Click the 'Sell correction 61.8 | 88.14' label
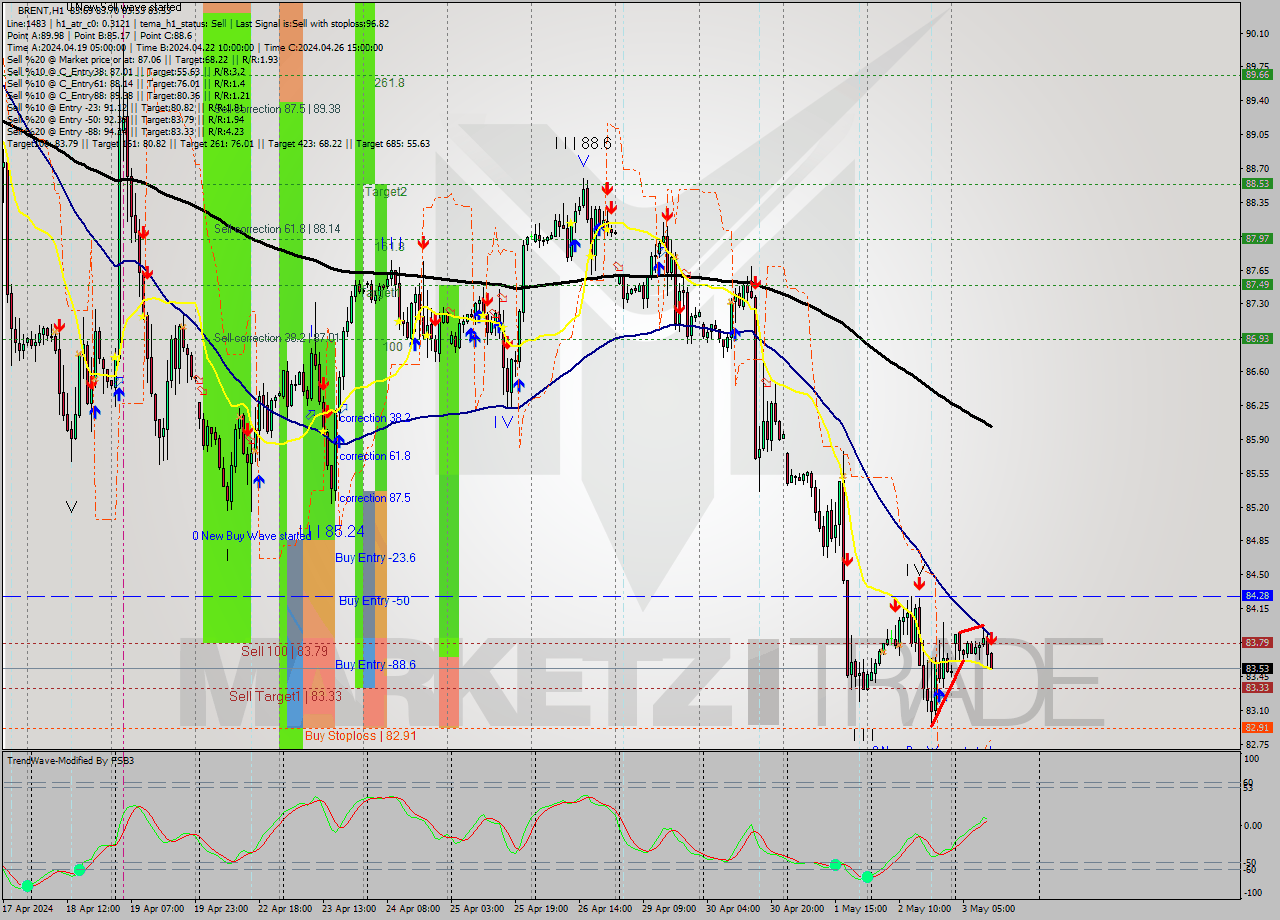1280x920 pixels. (277, 229)
